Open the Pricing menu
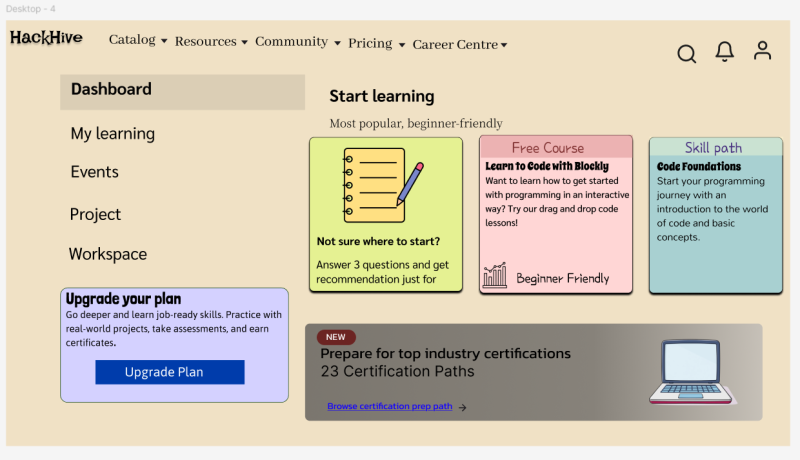800x460 pixels. pyautogui.click(x=370, y=43)
